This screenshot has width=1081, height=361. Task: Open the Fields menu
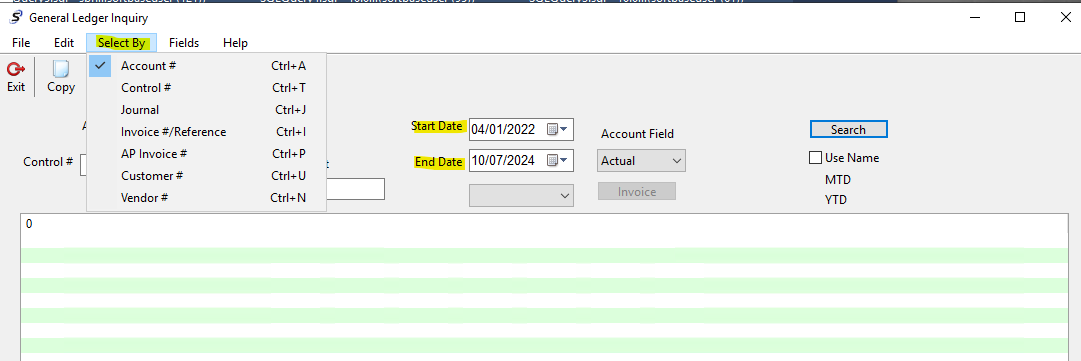[184, 43]
